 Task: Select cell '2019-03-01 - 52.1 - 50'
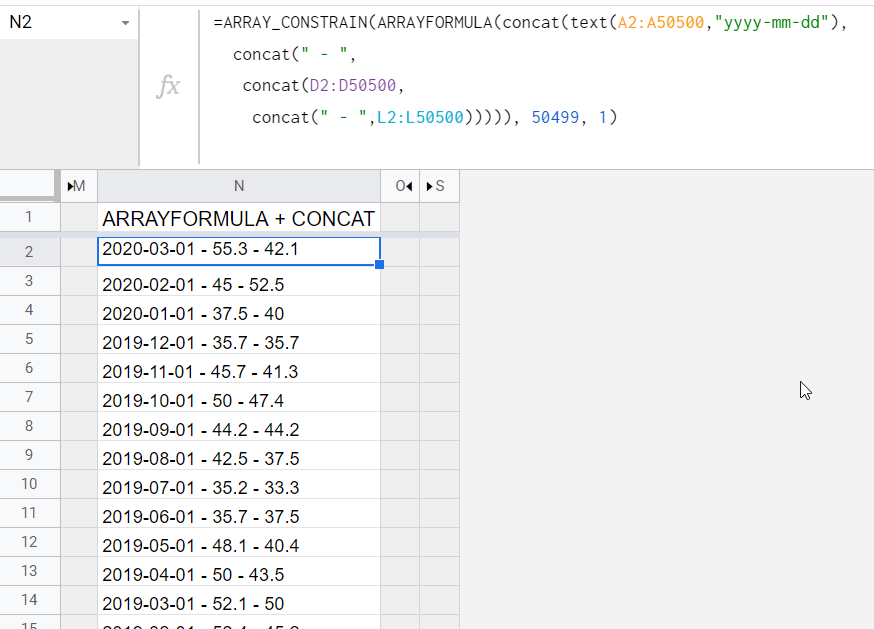tap(239, 601)
